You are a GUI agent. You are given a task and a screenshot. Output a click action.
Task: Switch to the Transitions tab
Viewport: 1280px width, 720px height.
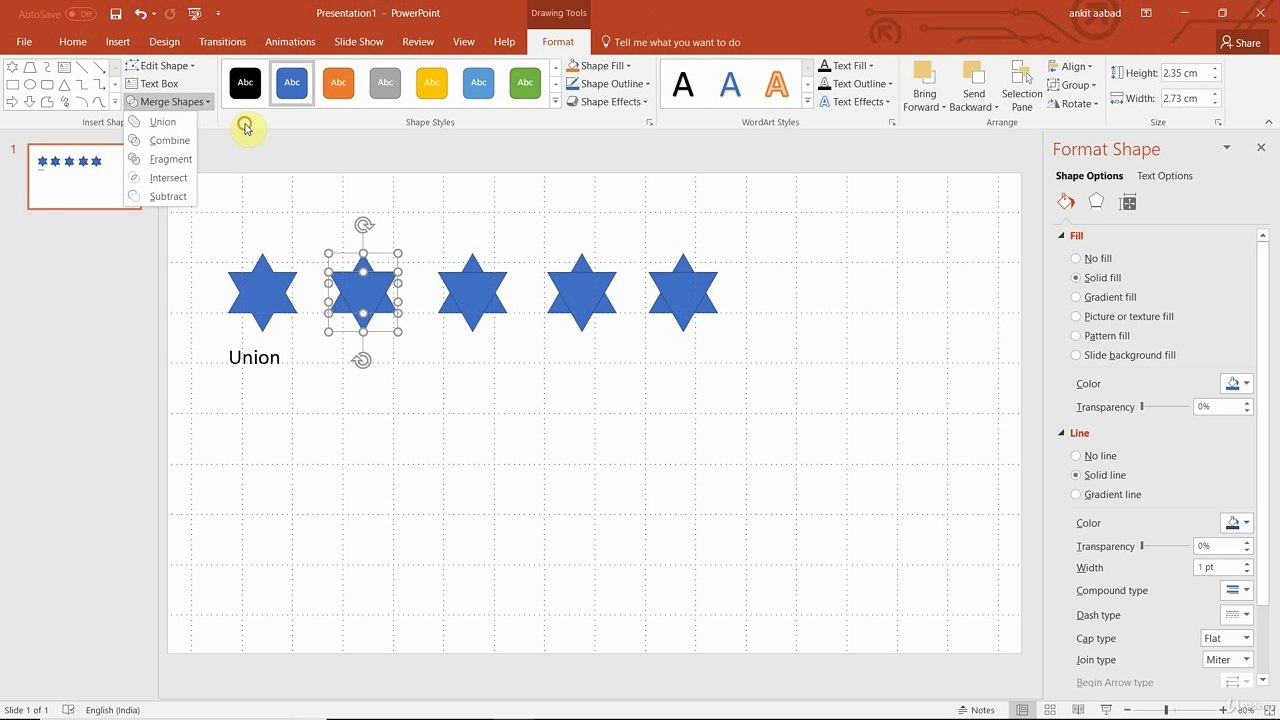(x=222, y=42)
